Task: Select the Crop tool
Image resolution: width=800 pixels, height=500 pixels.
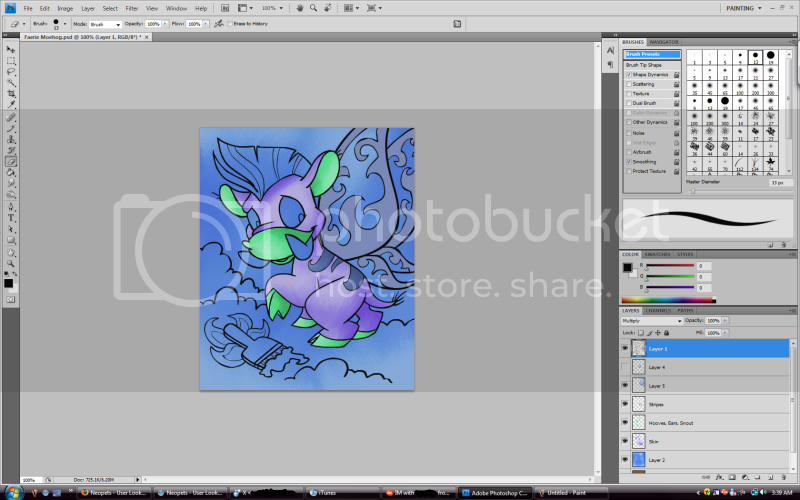Action: (11, 93)
